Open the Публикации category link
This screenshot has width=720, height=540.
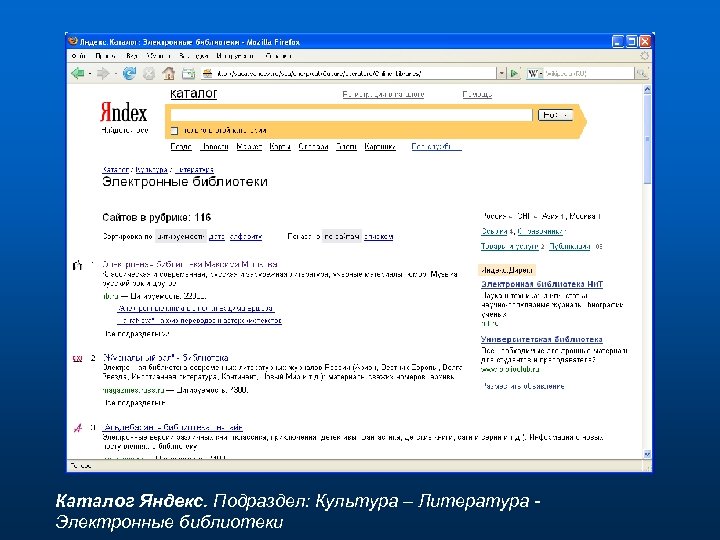point(569,247)
